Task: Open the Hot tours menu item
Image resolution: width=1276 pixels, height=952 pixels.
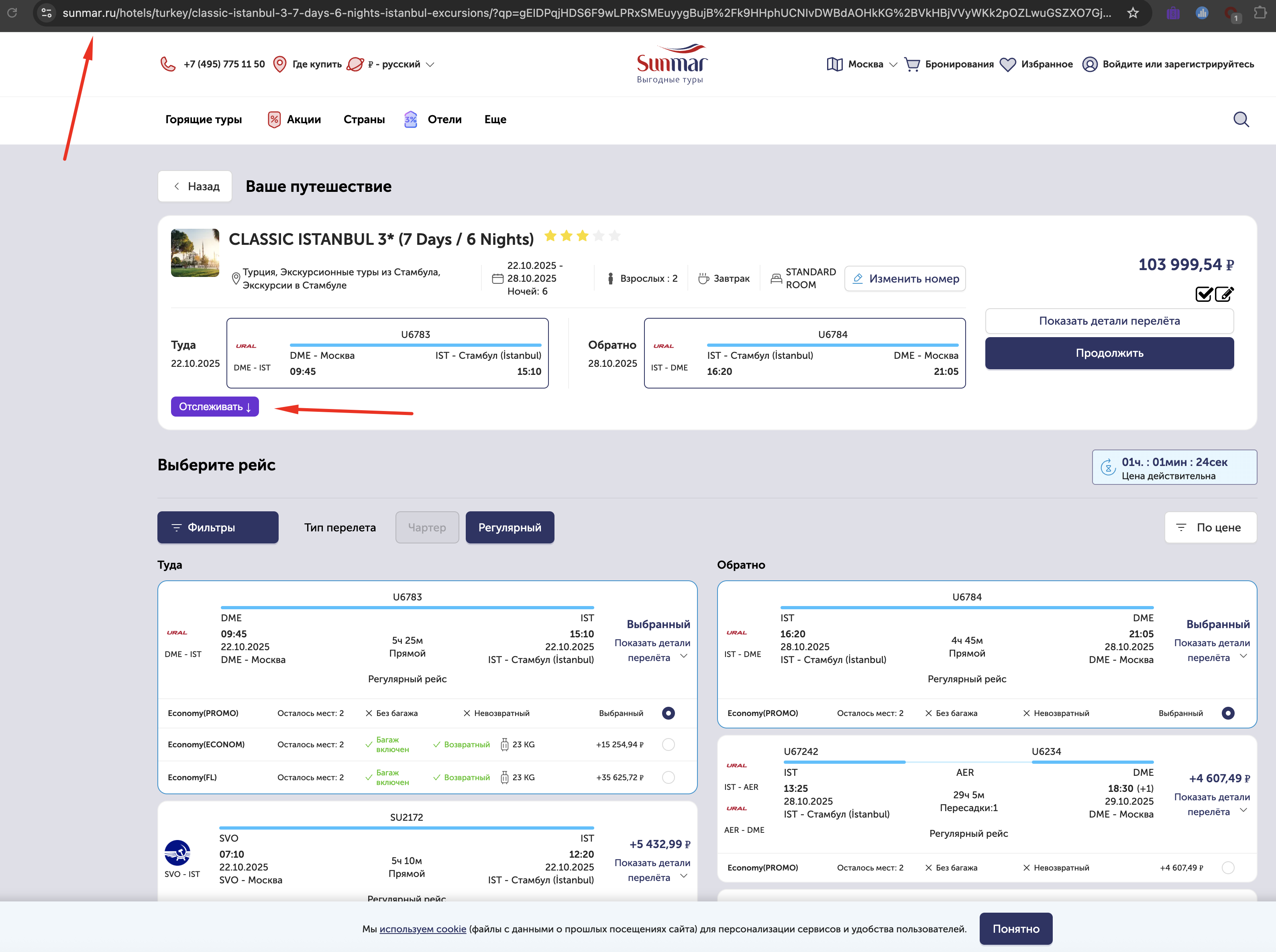Action: click(x=204, y=119)
